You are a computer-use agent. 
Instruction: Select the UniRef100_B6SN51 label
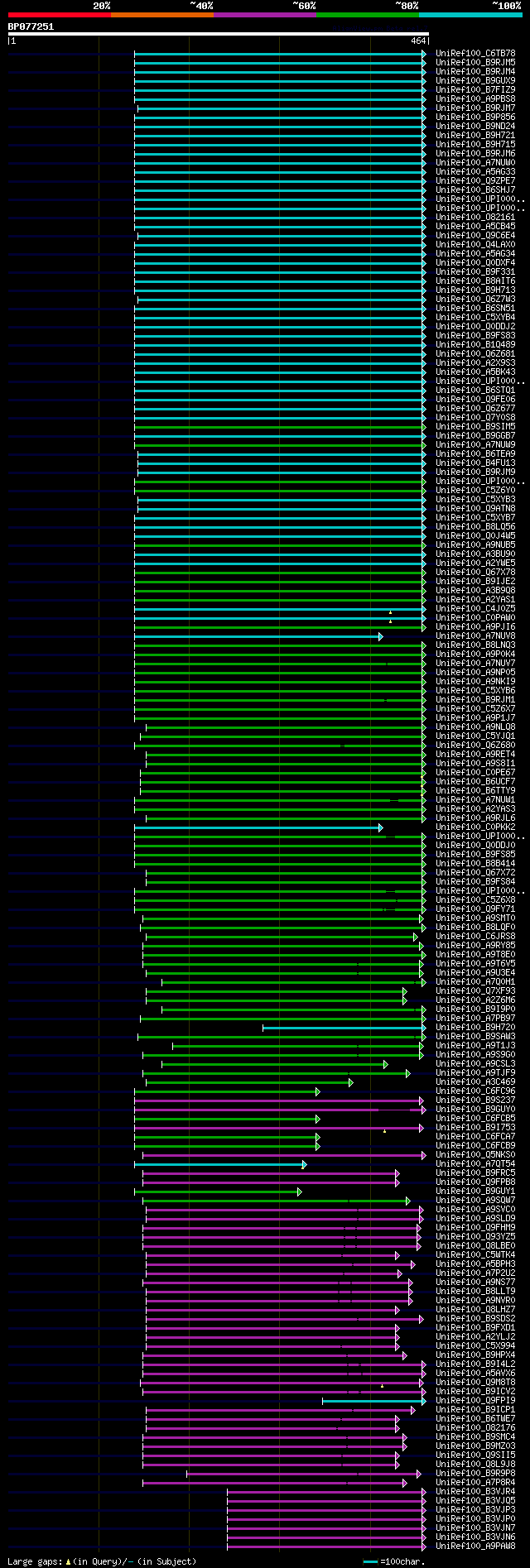[475, 308]
